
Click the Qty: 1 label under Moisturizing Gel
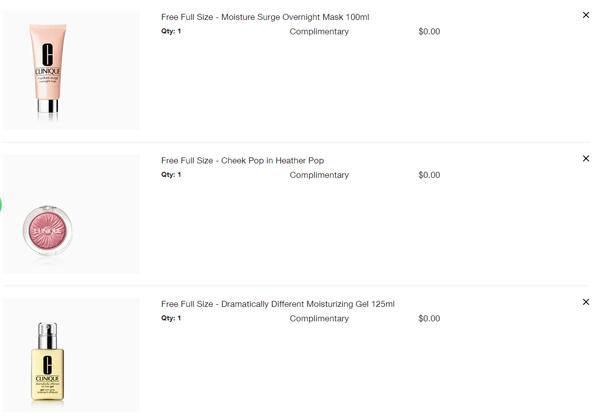point(171,318)
